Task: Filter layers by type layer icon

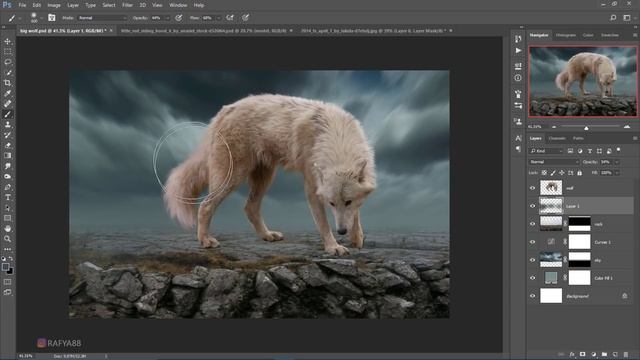Action: tap(590, 151)
